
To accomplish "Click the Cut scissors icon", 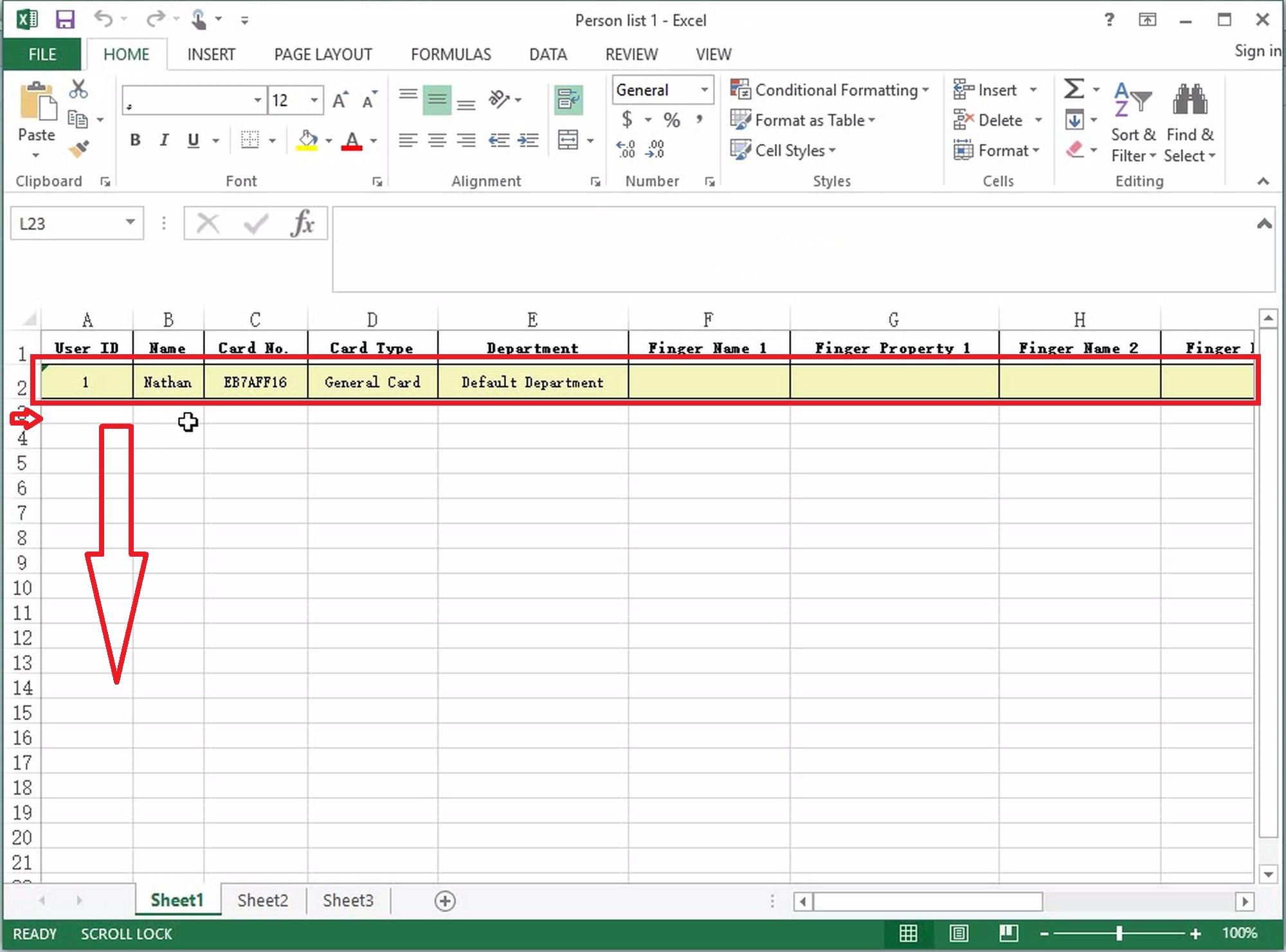I will click(x=78, y=89).
